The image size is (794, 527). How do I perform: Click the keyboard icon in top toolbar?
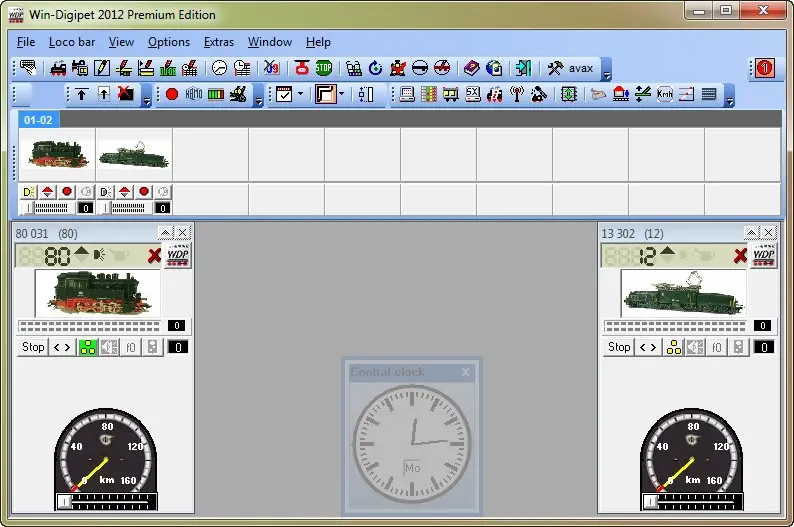click(28, 68)
